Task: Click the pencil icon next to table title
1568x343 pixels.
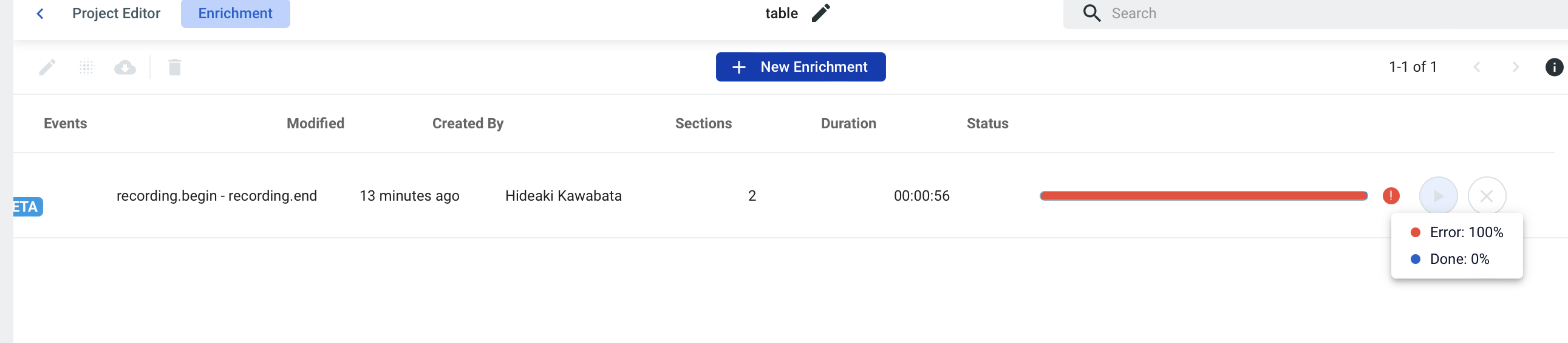Action: pos(820,13)
